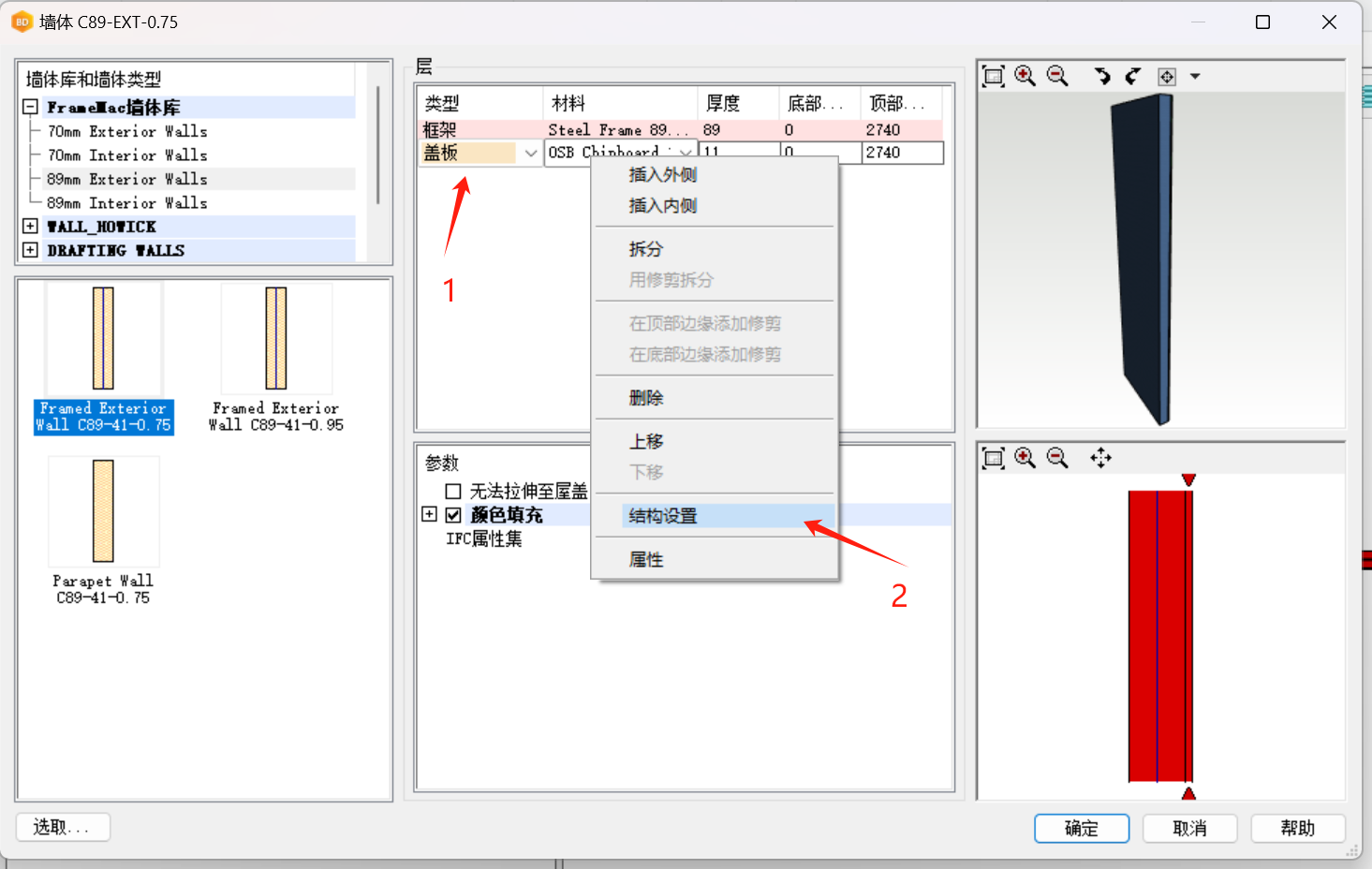Screen dimensions: 1372x869
Task: Choose 上移 to move layer up
Action: (x=646, y=441)
